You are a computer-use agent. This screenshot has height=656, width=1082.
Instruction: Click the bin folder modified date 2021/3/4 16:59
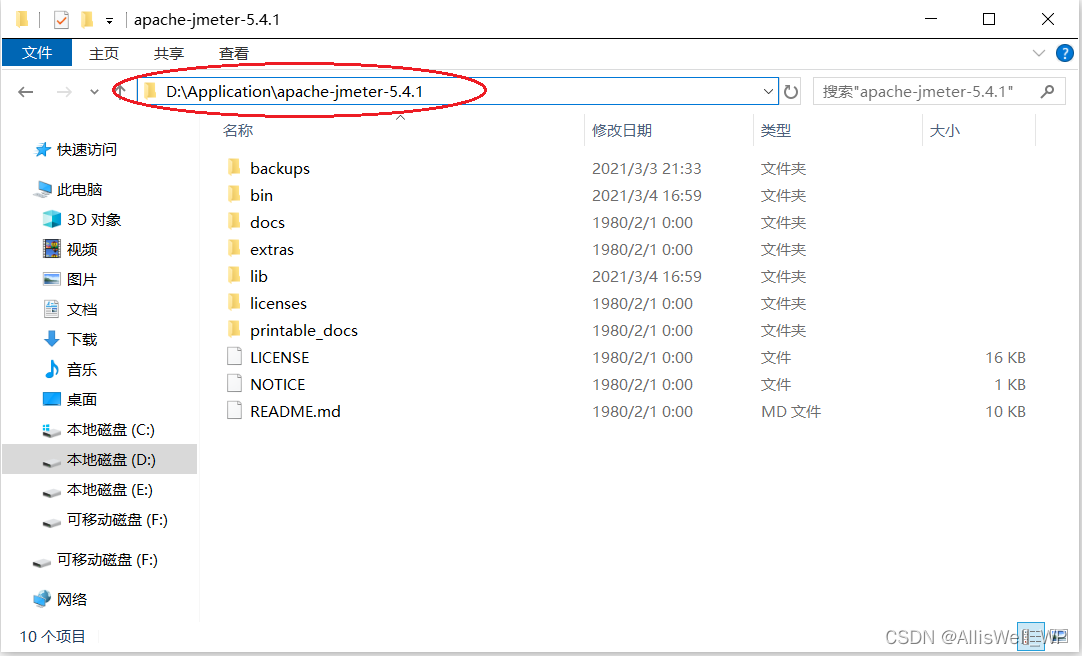coord(647,195)
